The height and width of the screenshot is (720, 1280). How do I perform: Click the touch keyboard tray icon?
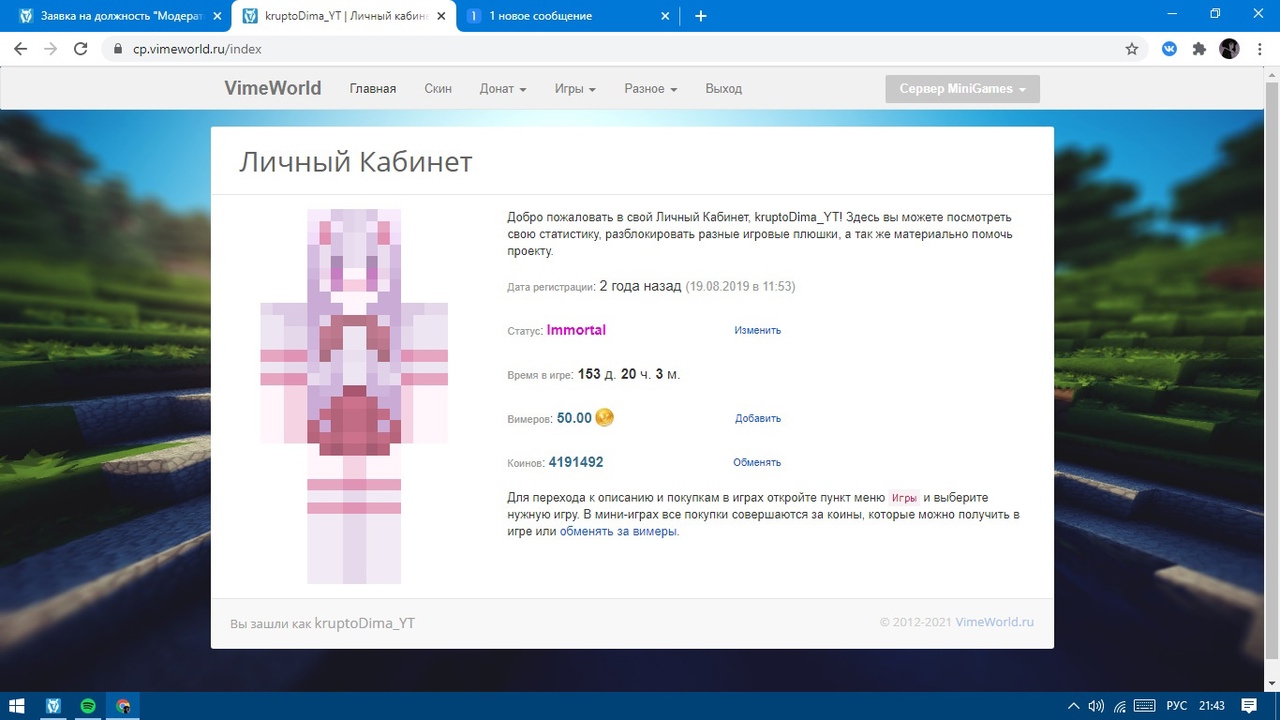tap(1145, 705)
